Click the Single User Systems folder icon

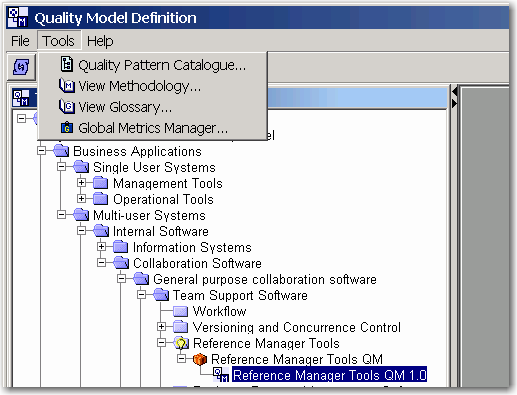coord(81,167)
